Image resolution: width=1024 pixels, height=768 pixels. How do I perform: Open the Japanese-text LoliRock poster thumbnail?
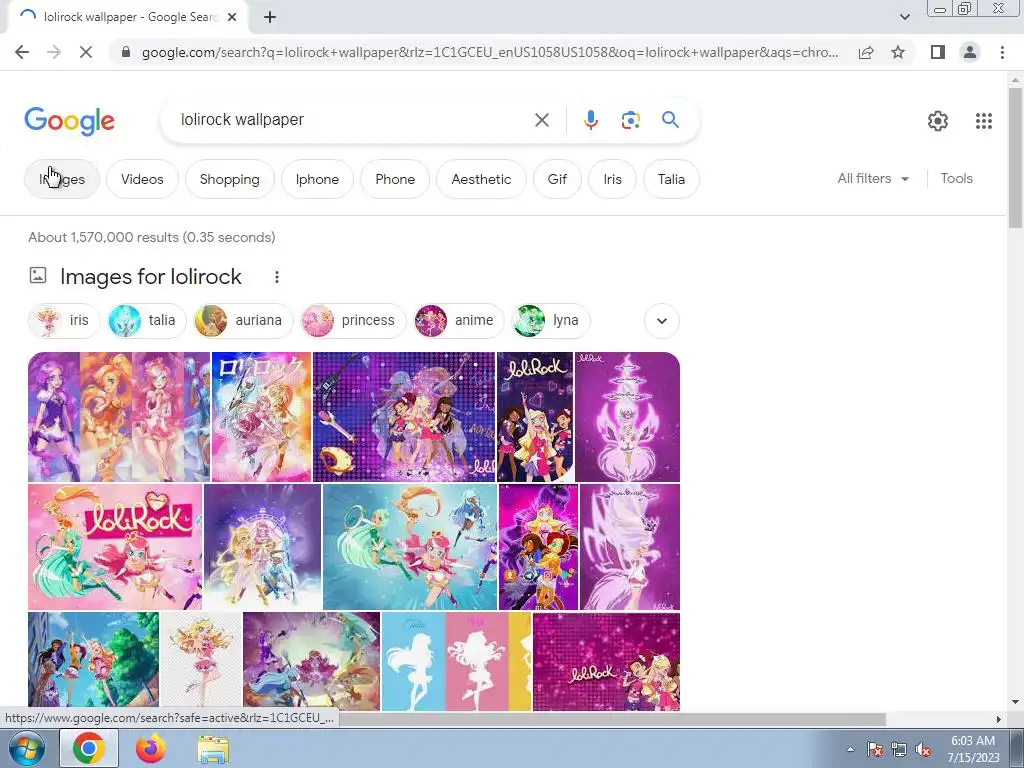coord(261,417)
